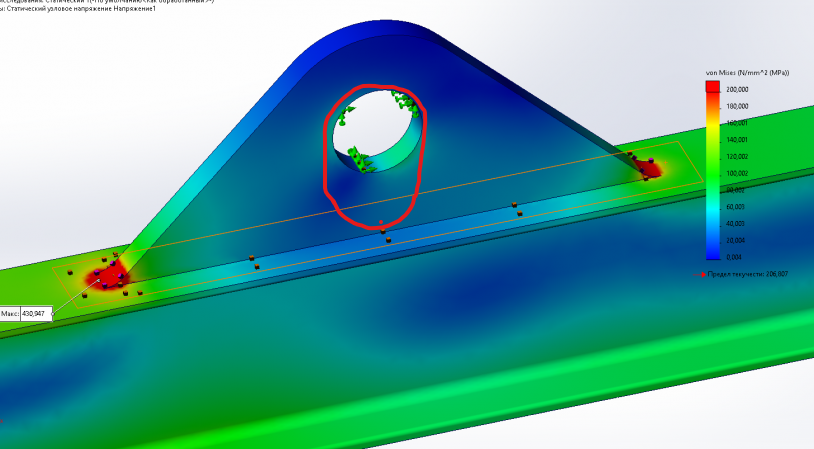Viewport: 814px width, 449px height.
Task: Select the green fixture arrows at hole's lower left
Action: (x=356, y=158)
